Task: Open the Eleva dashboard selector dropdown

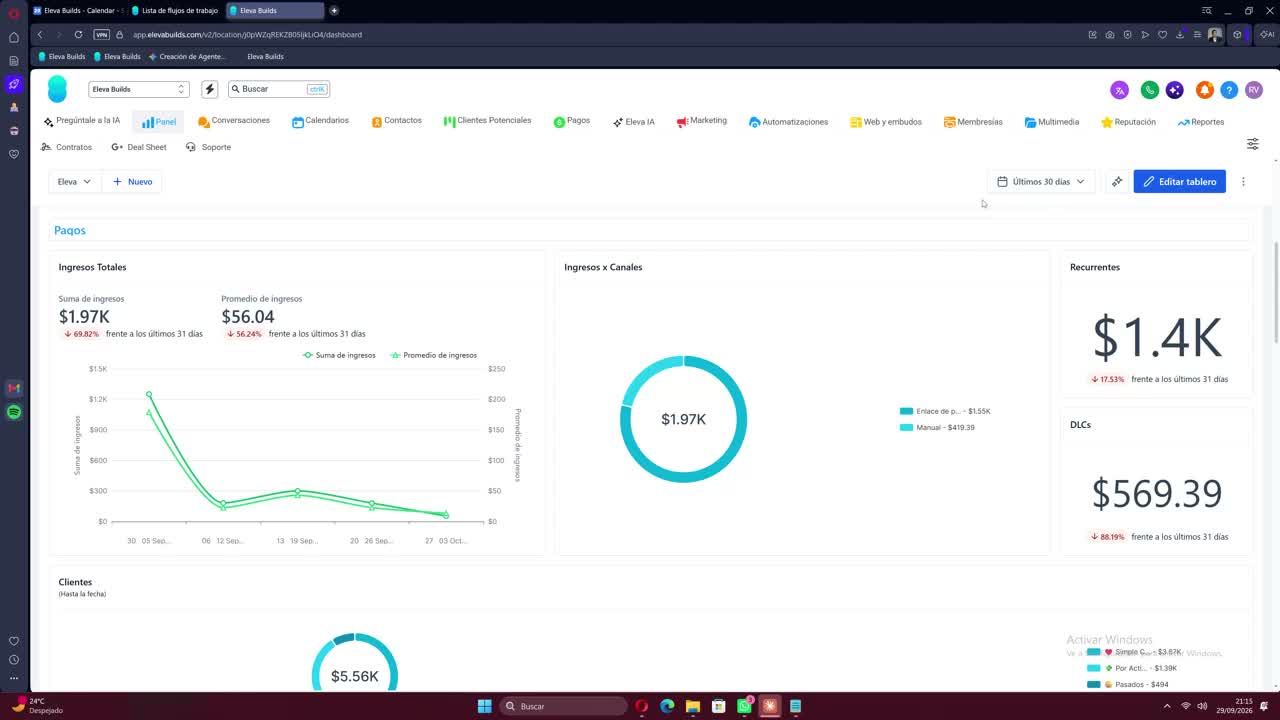Action: 75,182
